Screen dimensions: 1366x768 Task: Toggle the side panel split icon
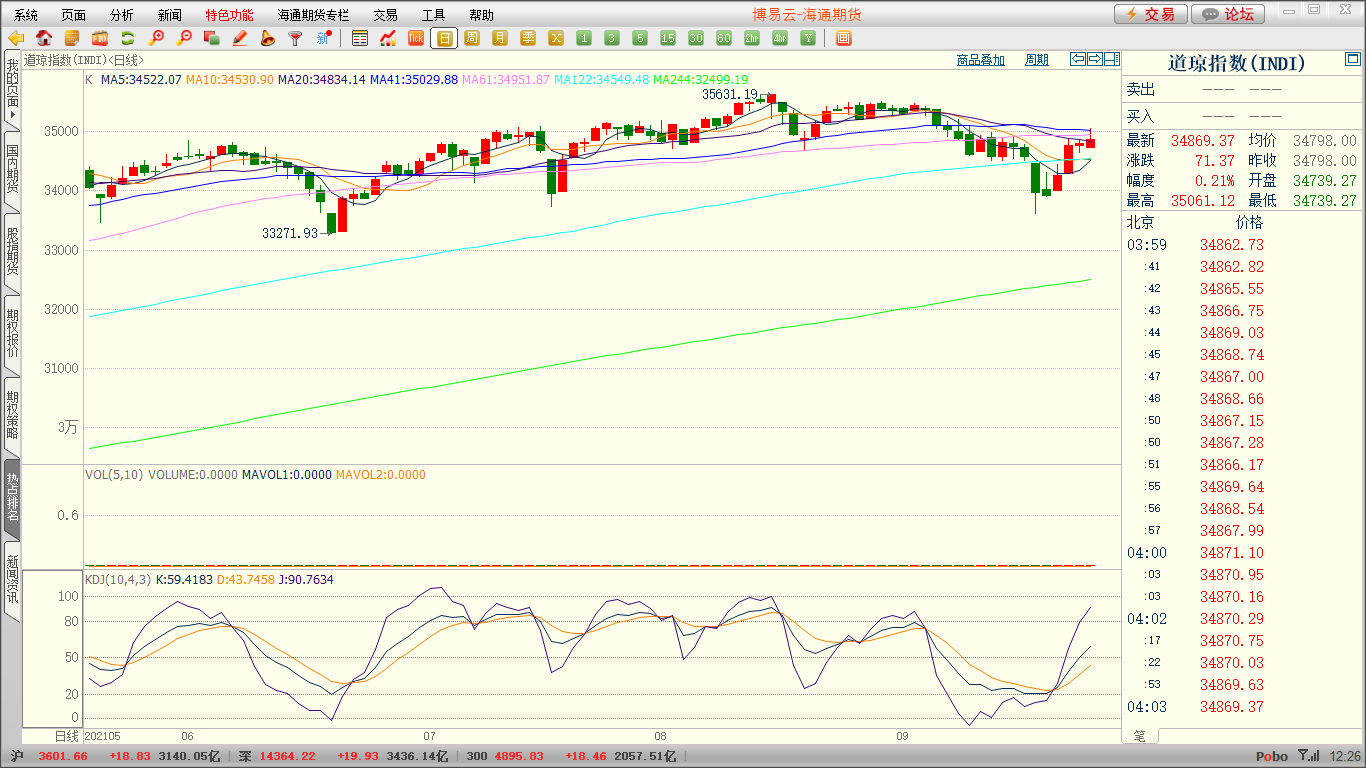[x=1111, y=59]
